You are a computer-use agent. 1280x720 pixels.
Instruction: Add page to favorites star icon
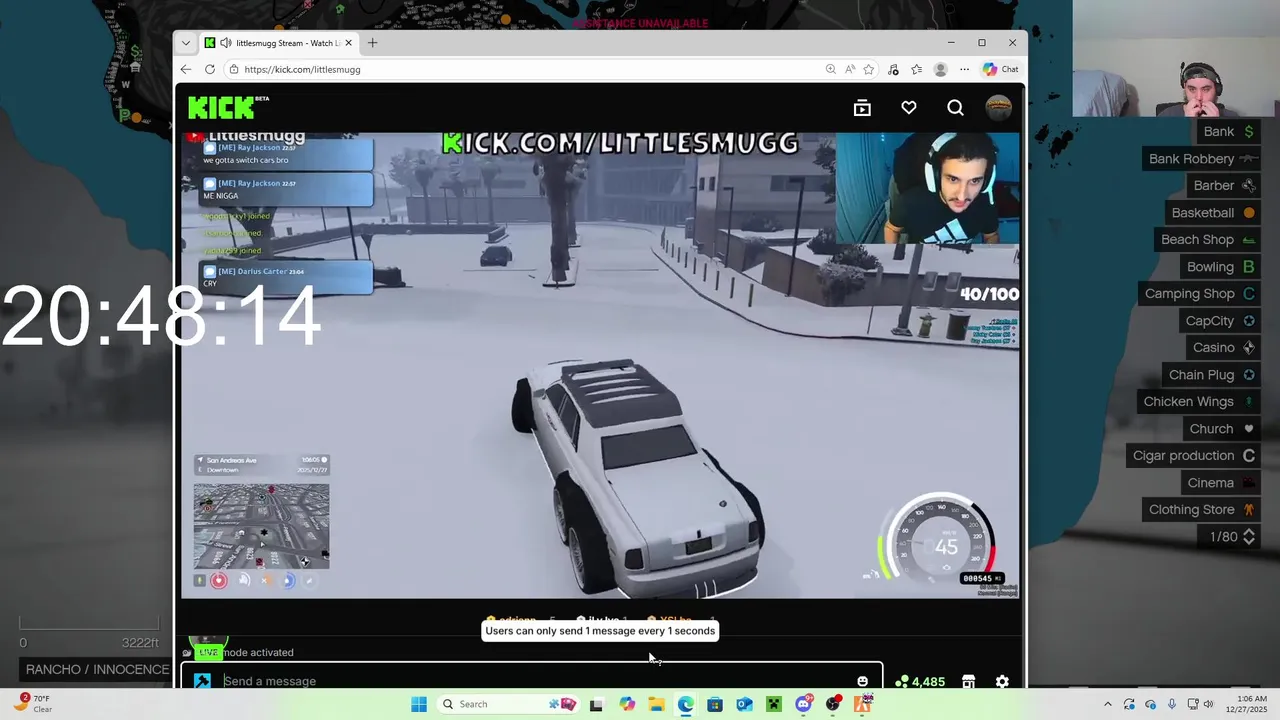(x=868, y=69)
